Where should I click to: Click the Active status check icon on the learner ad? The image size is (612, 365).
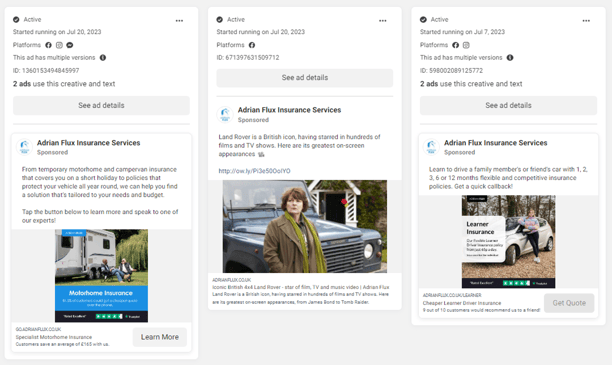point(423,20)
